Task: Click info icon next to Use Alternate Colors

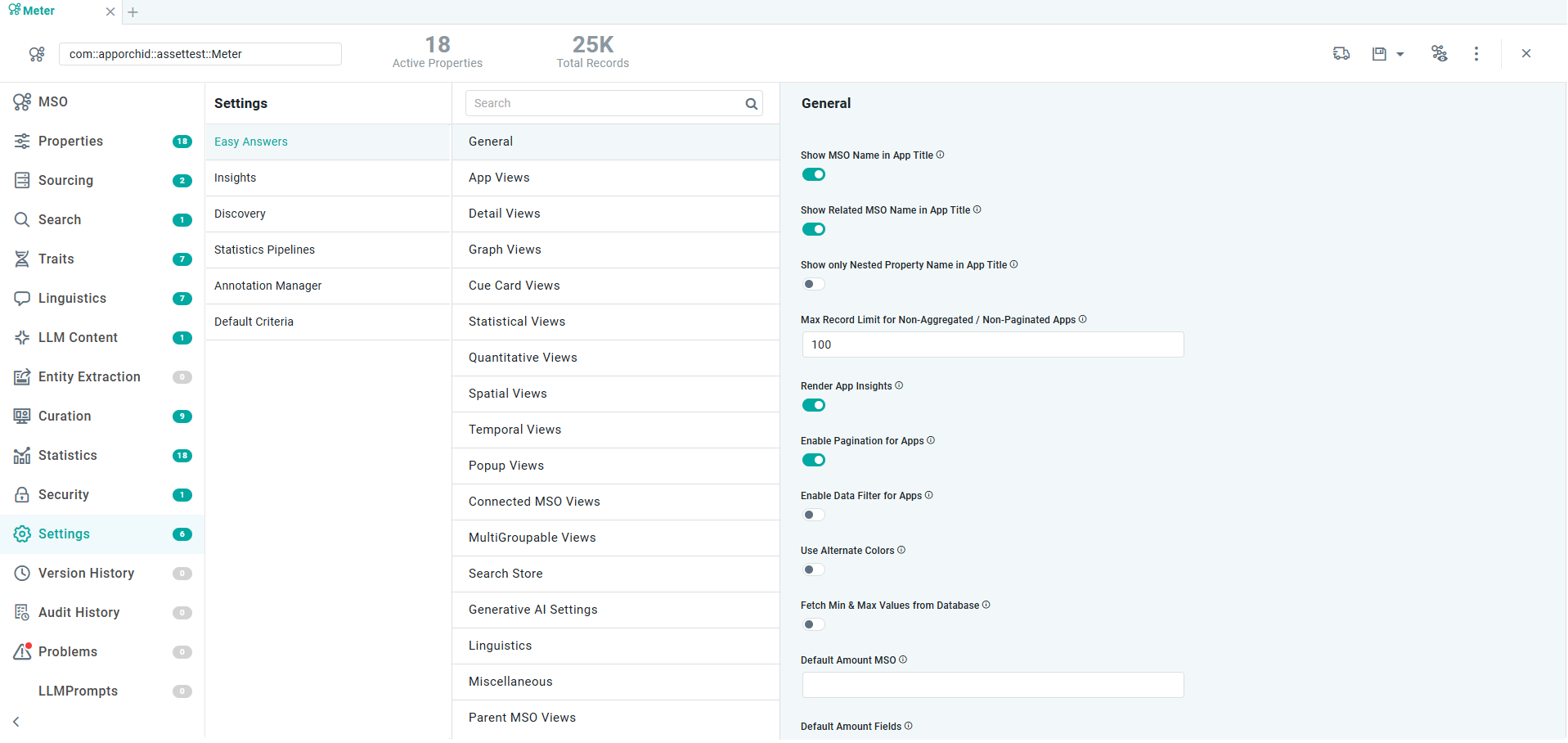Action: click(901, 550)
